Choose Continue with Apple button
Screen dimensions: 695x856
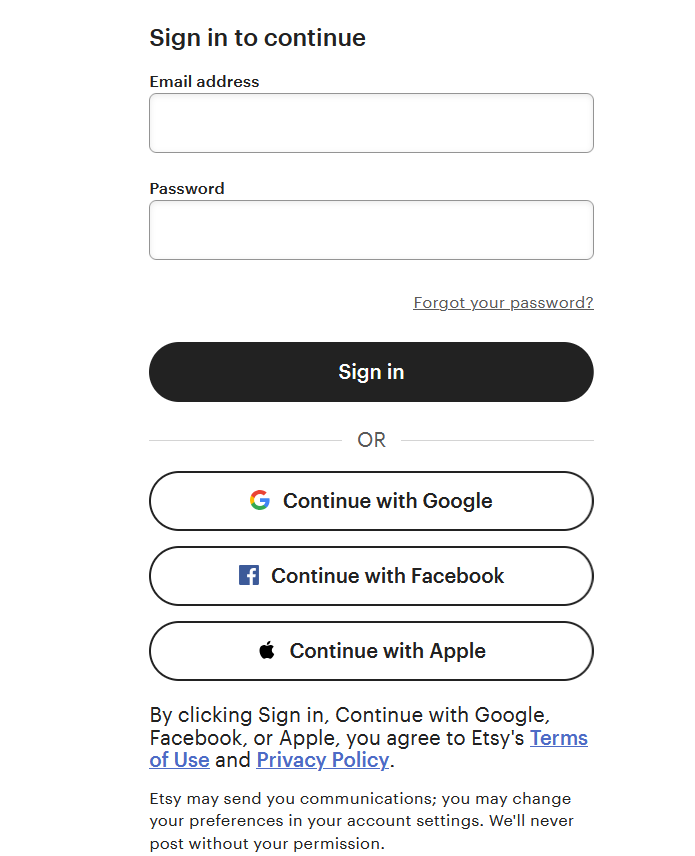371,651
